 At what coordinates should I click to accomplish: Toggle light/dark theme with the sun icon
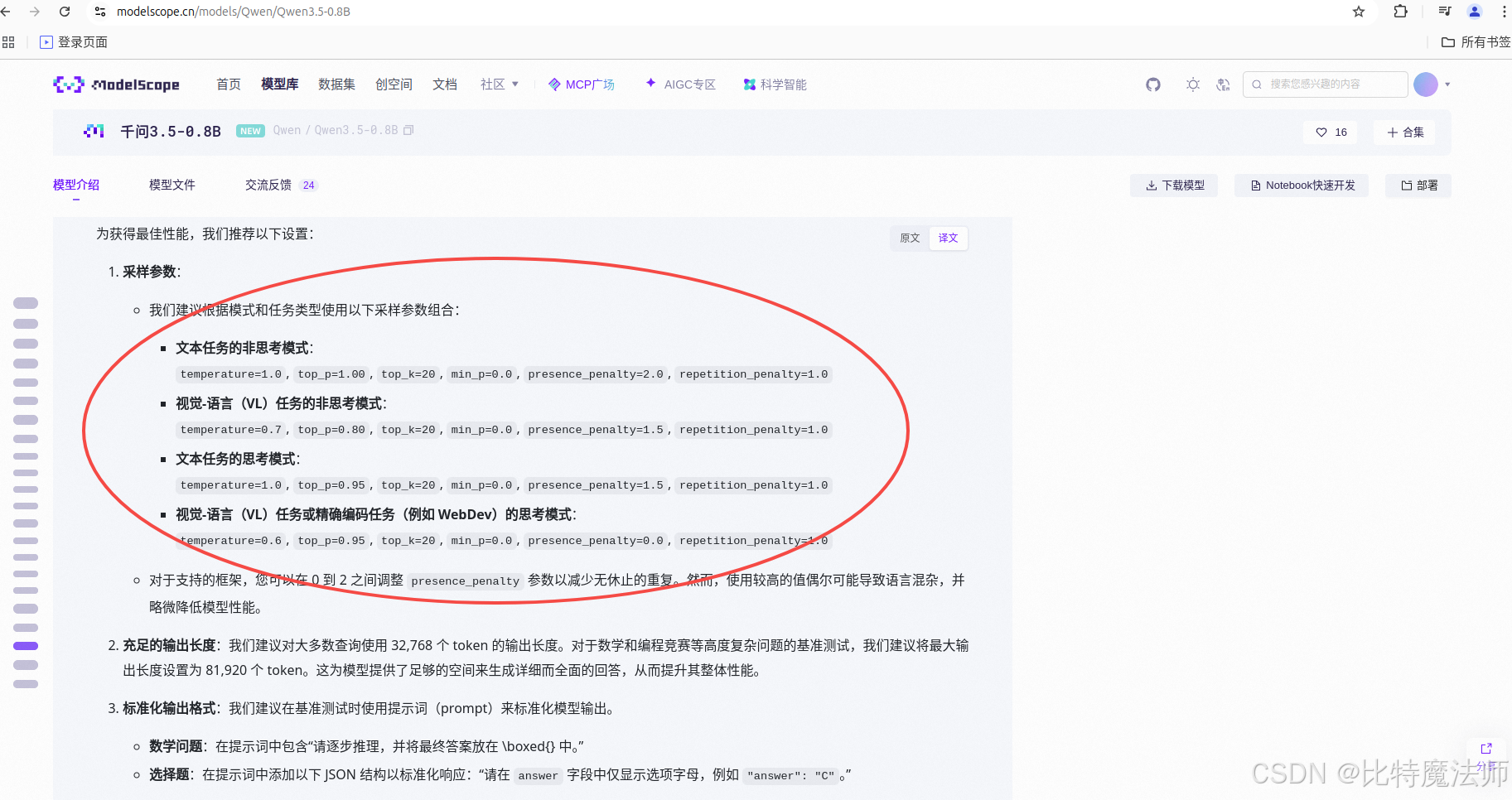pos(1193,84)
